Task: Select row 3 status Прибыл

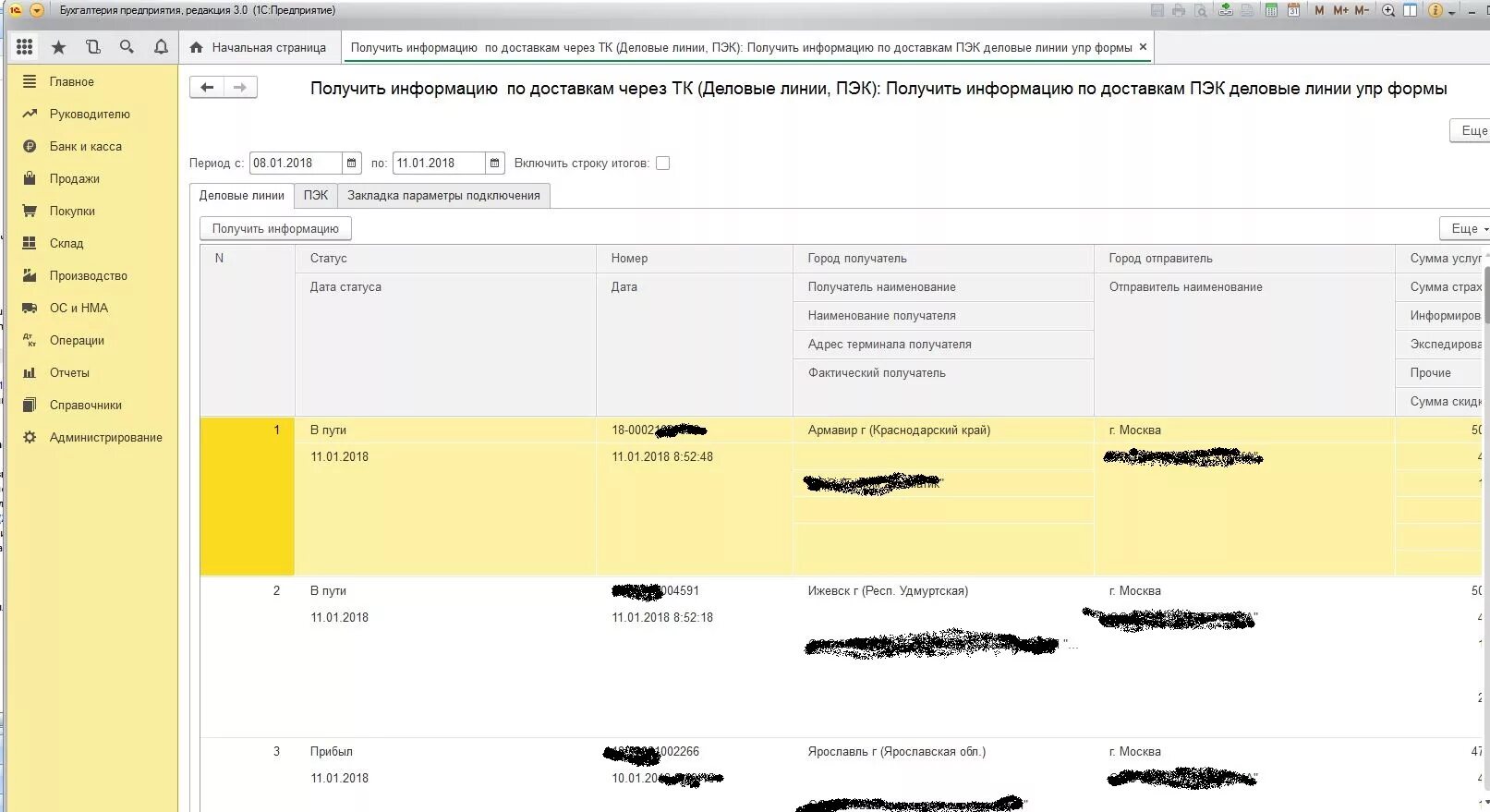Action: tap(445, 752)
